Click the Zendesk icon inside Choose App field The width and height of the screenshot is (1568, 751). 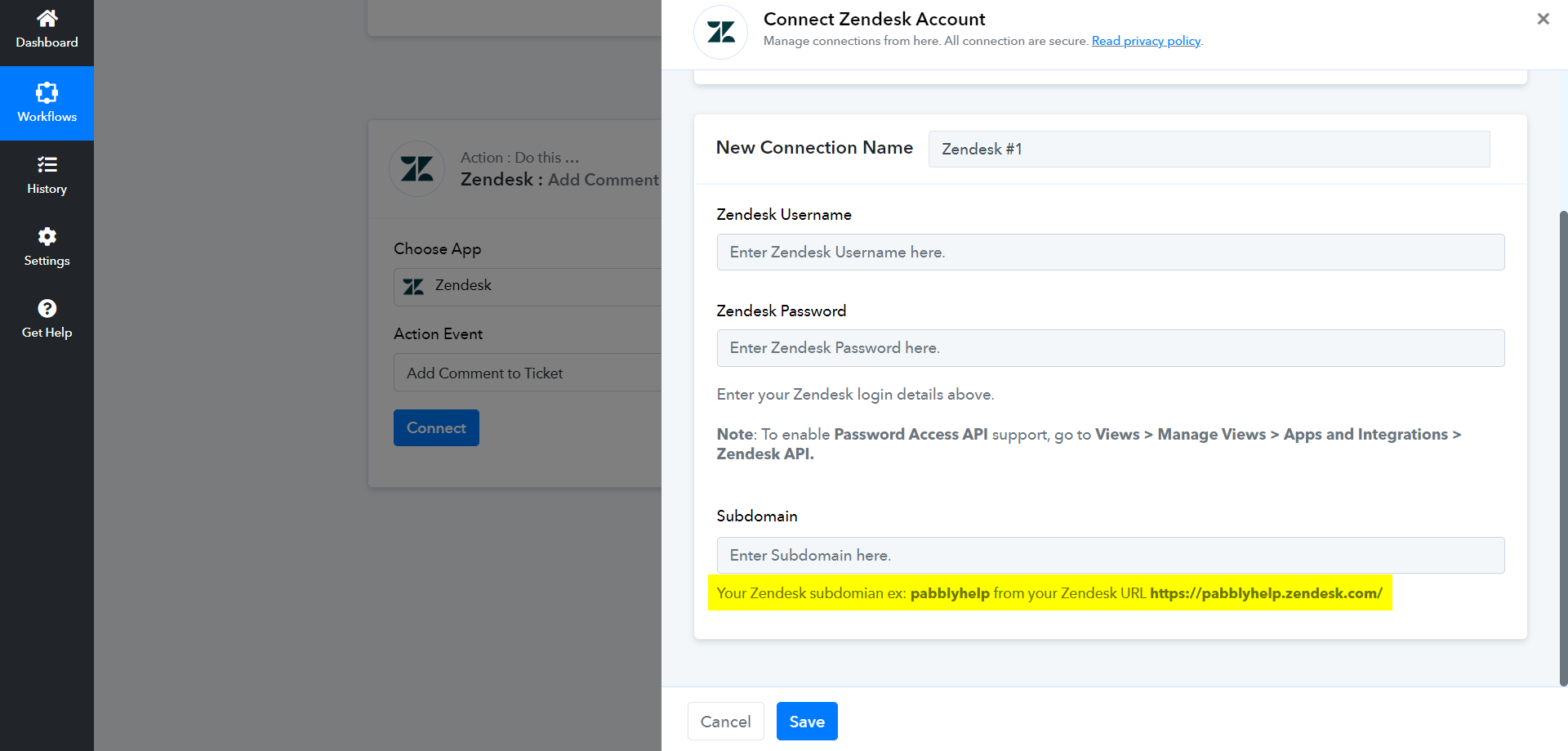coord(413,286)
